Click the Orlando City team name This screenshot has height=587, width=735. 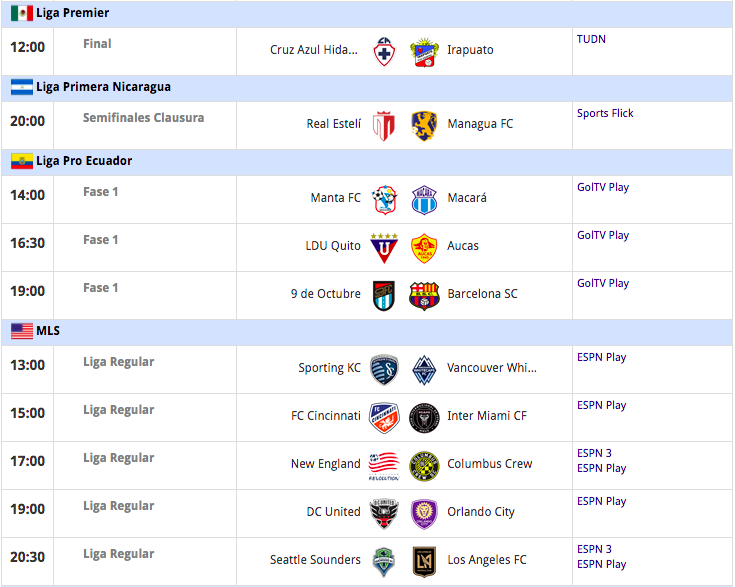[481, 512]
